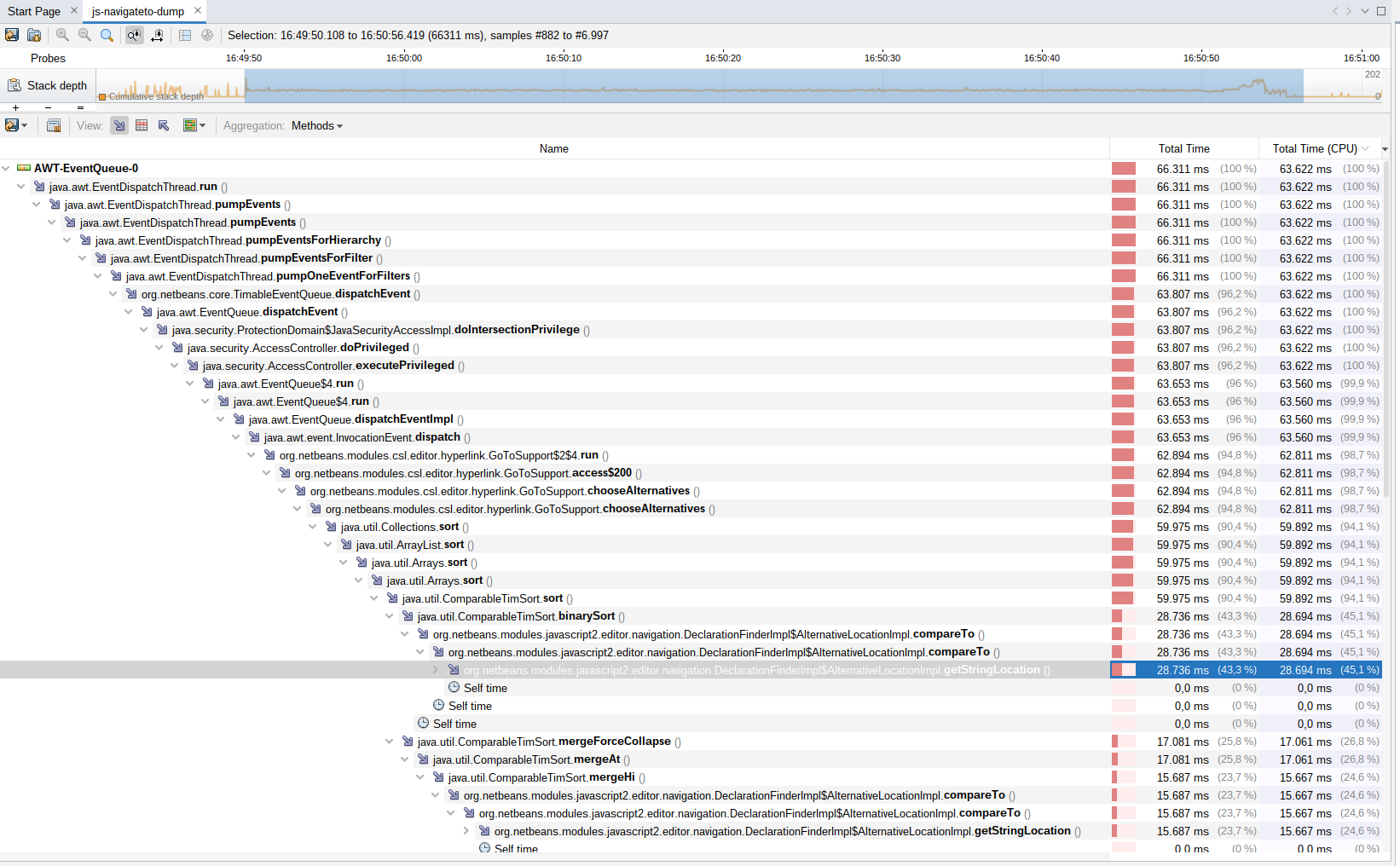Screen dimensions: 1400x866
Task: Select the ArrayList.sort row
Action: [x=691, y=545]
